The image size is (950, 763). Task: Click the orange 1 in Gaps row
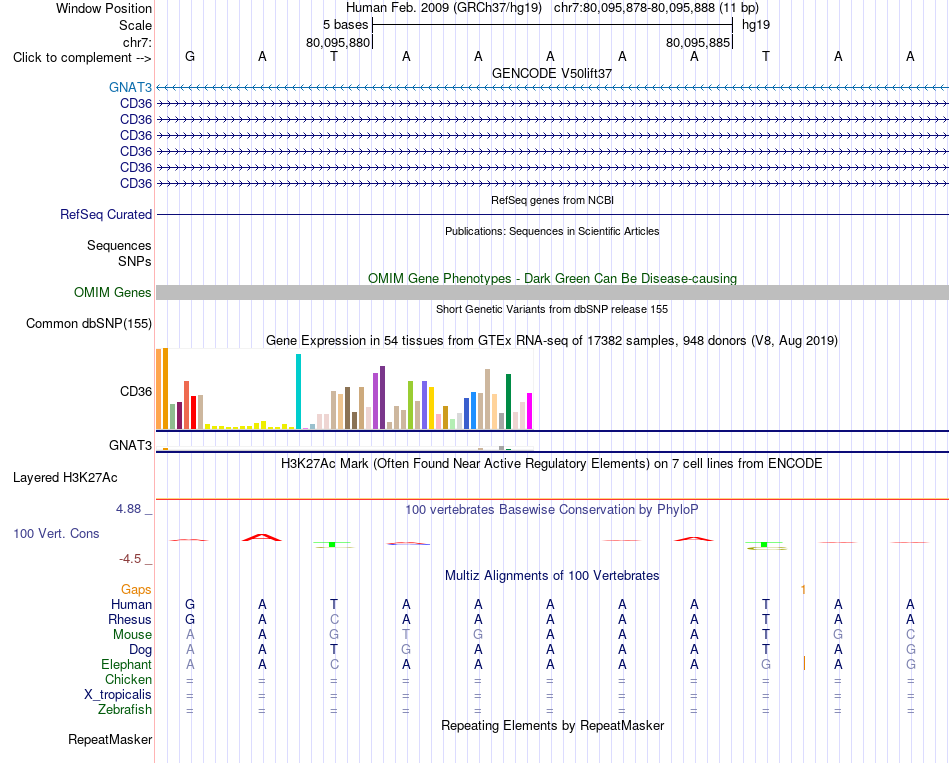(x=803, y=590)
